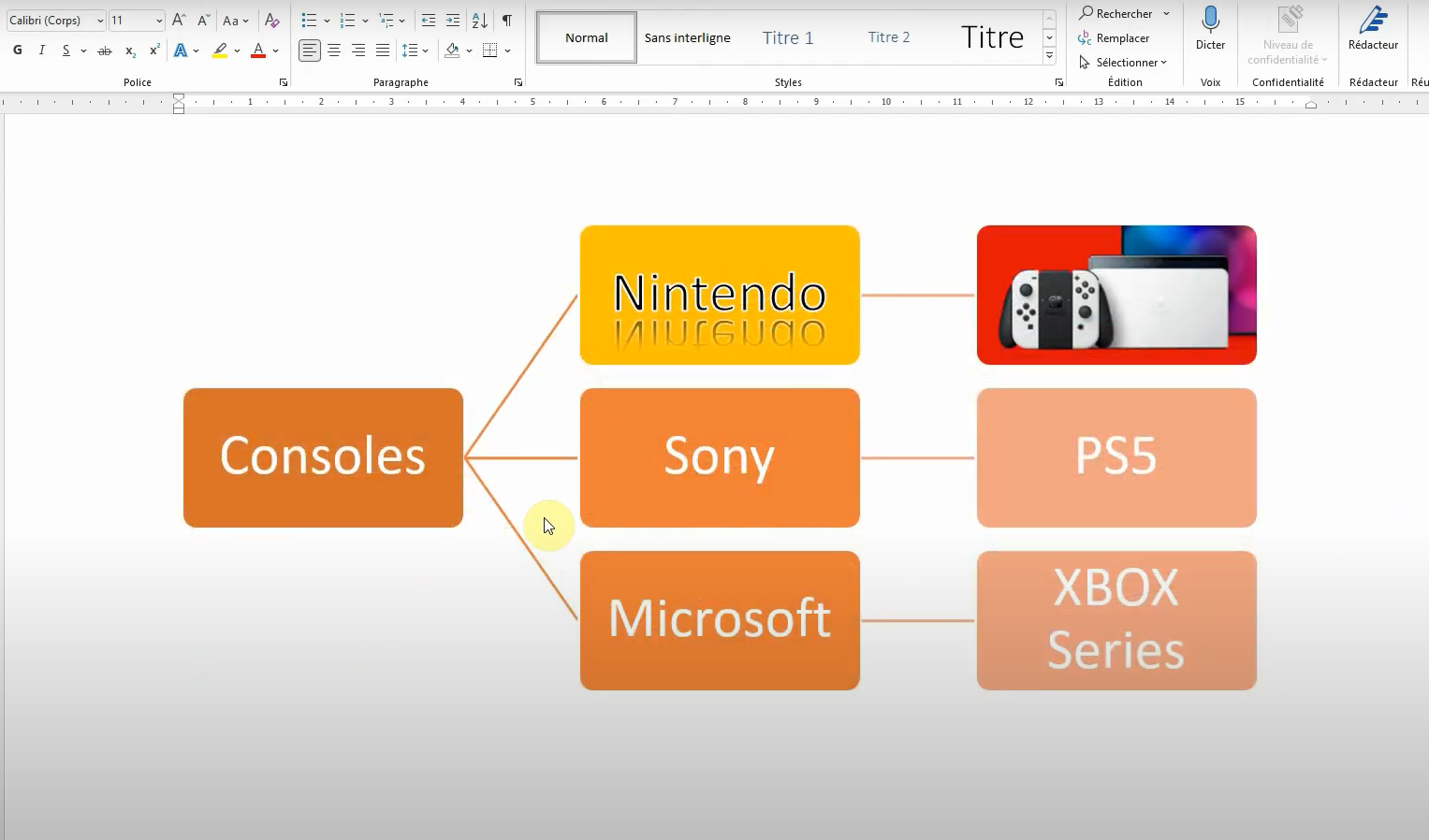The height and width of the screenshot is (840, 1429).
Task: Justify the paragraph text
Action: [x=383, y=51]
